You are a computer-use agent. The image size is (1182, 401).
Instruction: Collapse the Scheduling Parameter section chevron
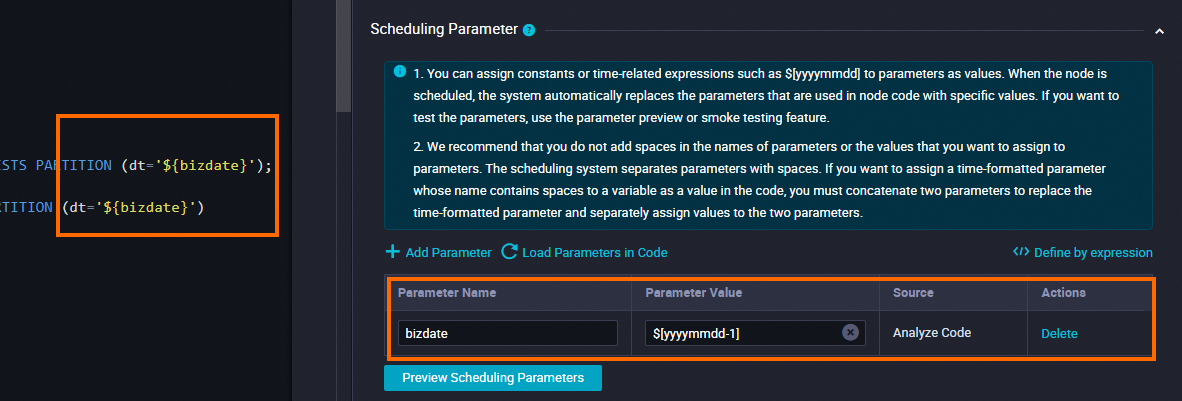[1159, 31]
